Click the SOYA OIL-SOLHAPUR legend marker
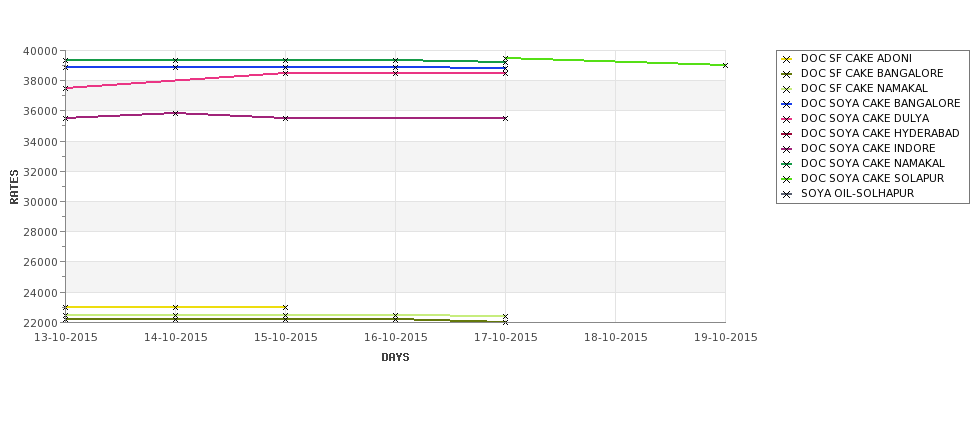The width and height of the screenshot is (975, 429). tap(786, 194)
